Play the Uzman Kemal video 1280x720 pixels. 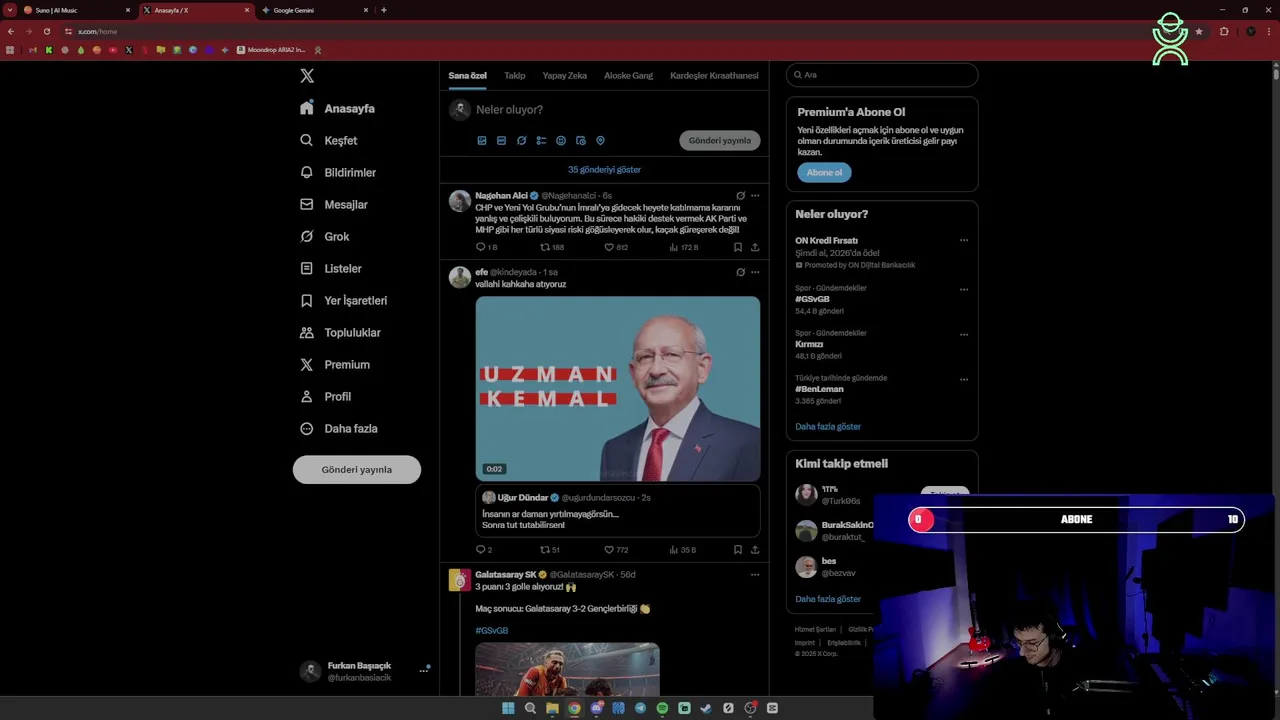tap(618, 389)
